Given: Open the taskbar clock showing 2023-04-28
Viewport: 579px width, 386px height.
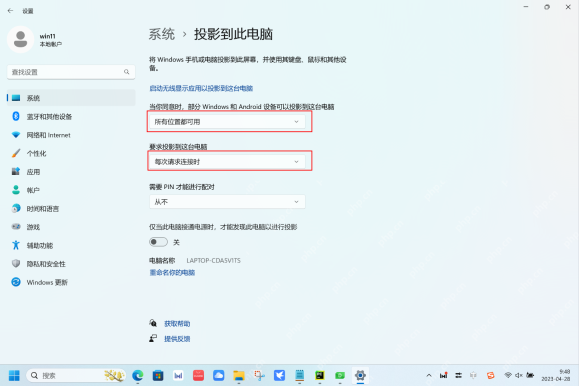Looking at the screenshot, I should 556,375.
